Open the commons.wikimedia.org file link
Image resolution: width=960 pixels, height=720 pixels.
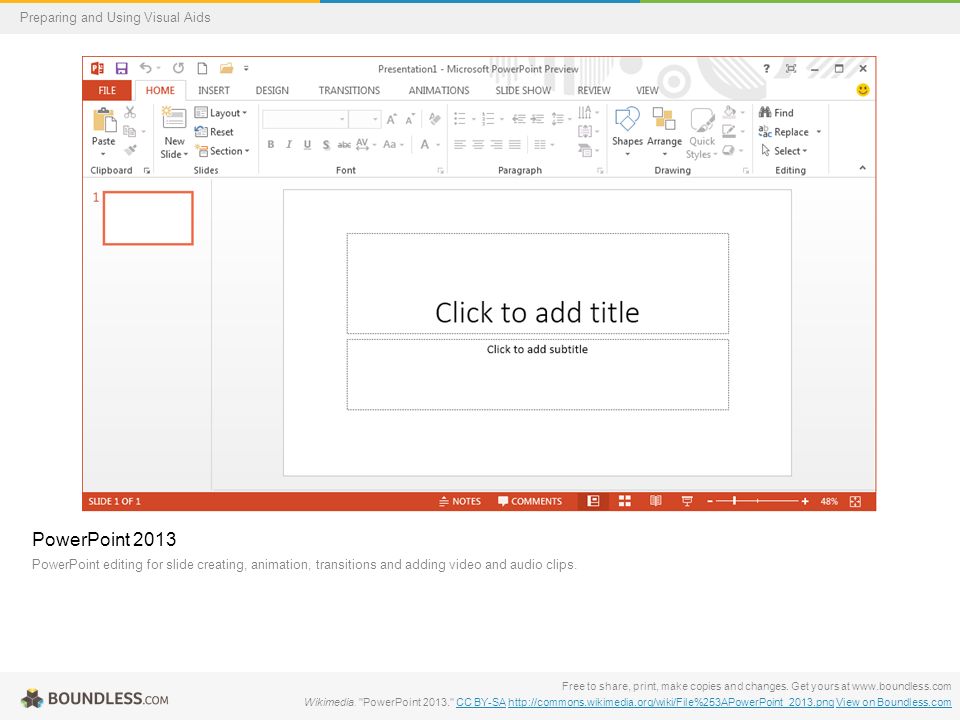pyautogui.click(x=671, y=702)
